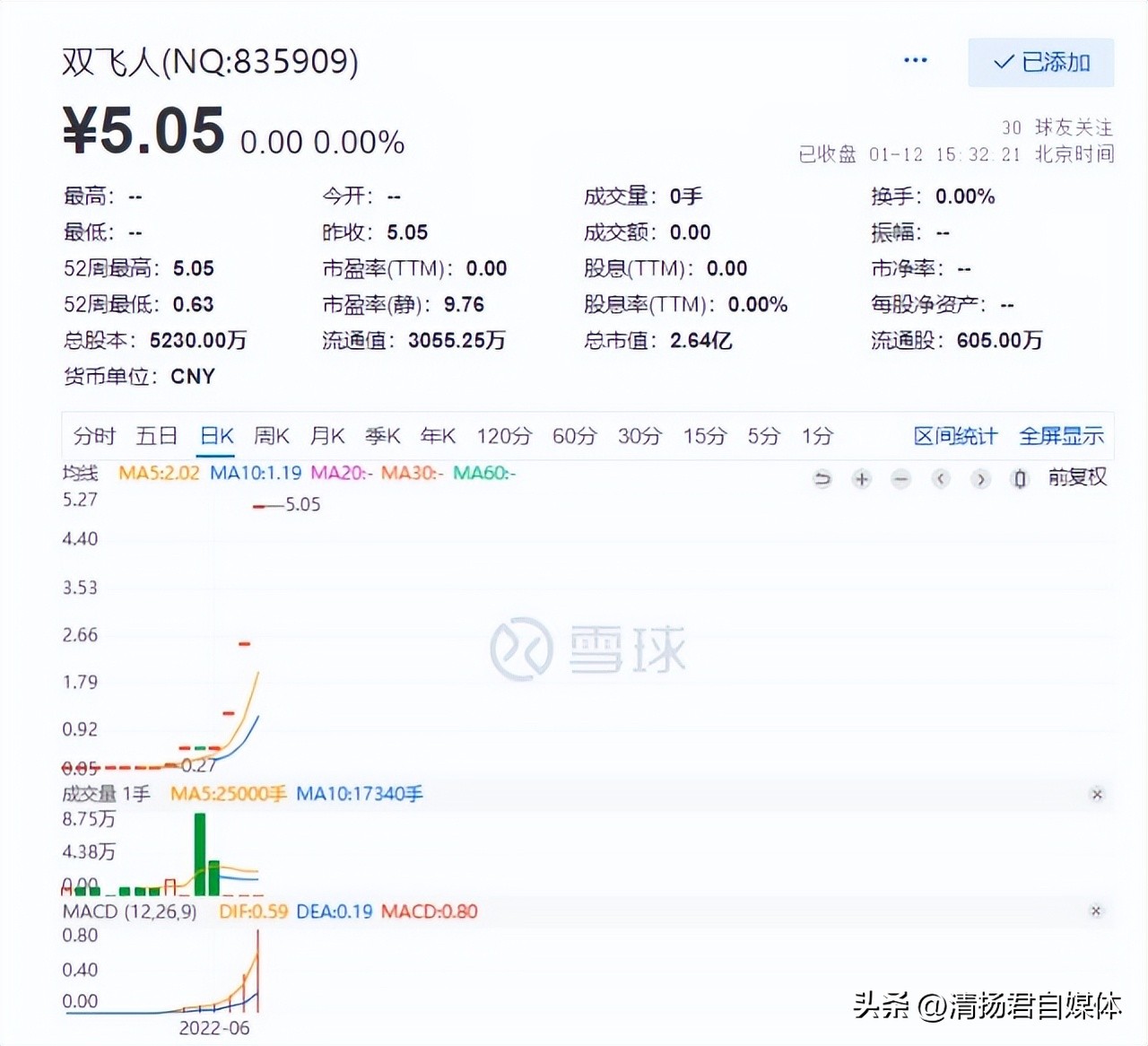Click MACD(12,26,9) to change indicator settings

tap(130, 911)
